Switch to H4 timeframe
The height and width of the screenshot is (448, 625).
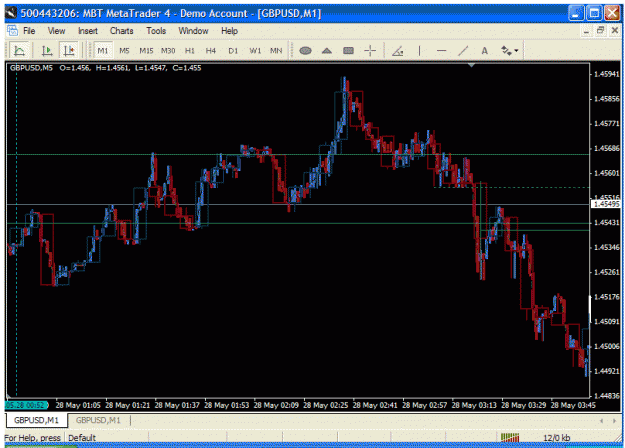tap(211, 51)
